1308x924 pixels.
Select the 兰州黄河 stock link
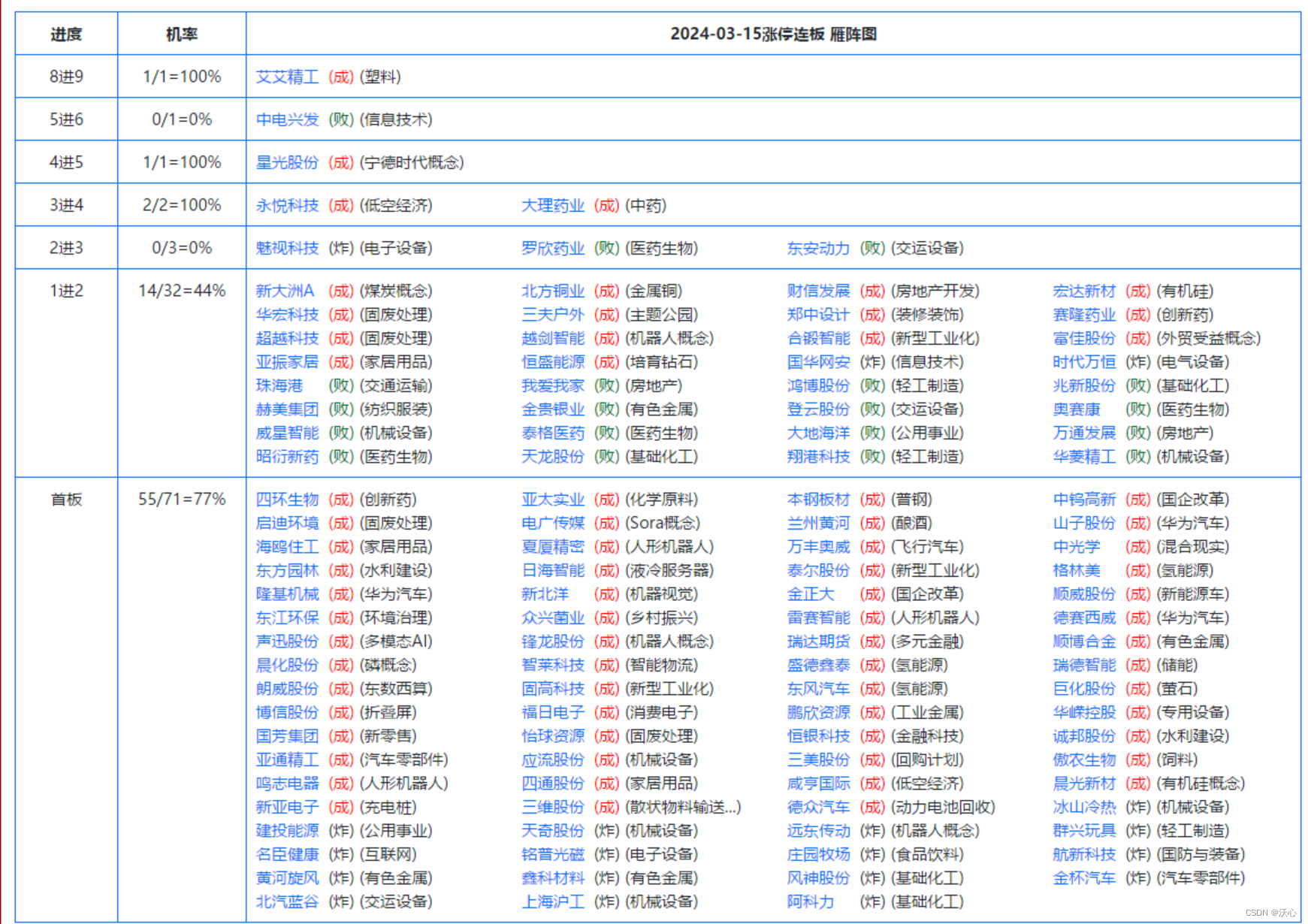coord(818,523)
